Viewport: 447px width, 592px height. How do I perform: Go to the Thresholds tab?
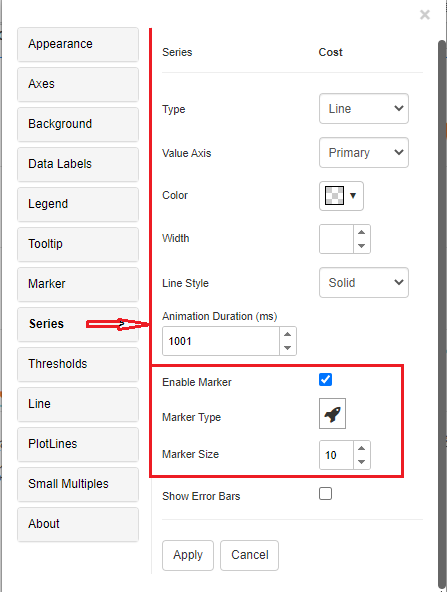(78, 364)
